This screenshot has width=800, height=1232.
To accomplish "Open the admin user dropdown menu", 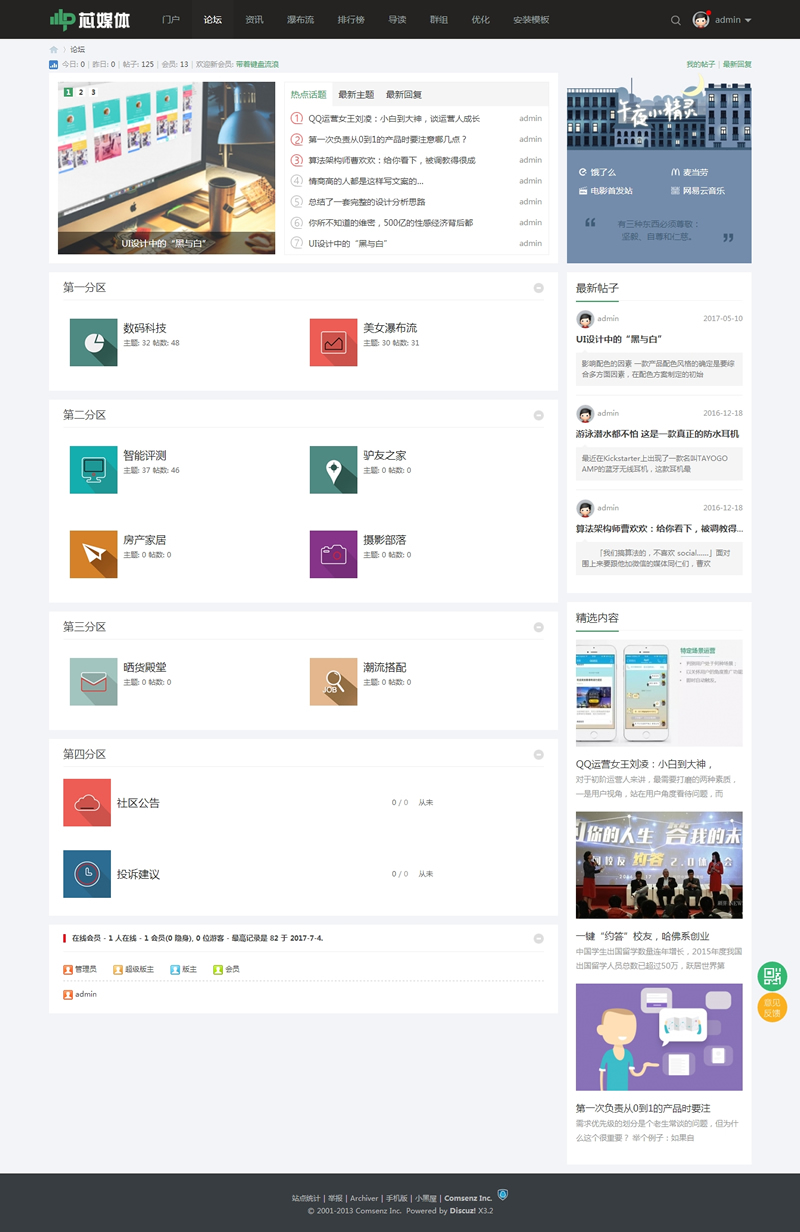I will (x=722, y=20).
